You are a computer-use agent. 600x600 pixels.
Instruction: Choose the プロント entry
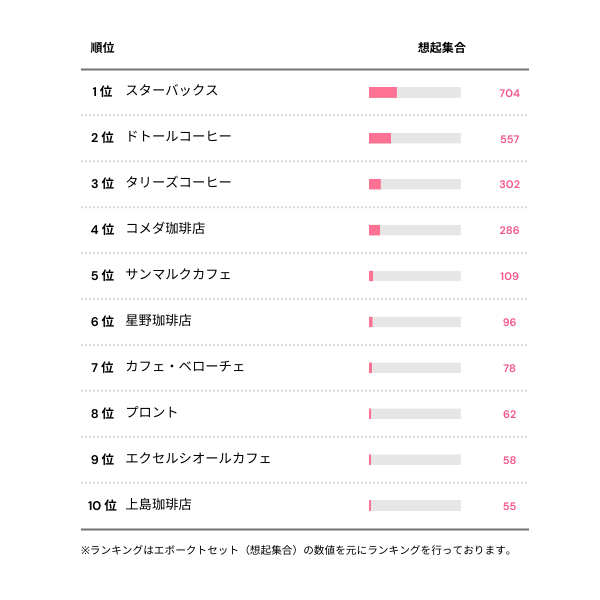[x=152, y=413]
